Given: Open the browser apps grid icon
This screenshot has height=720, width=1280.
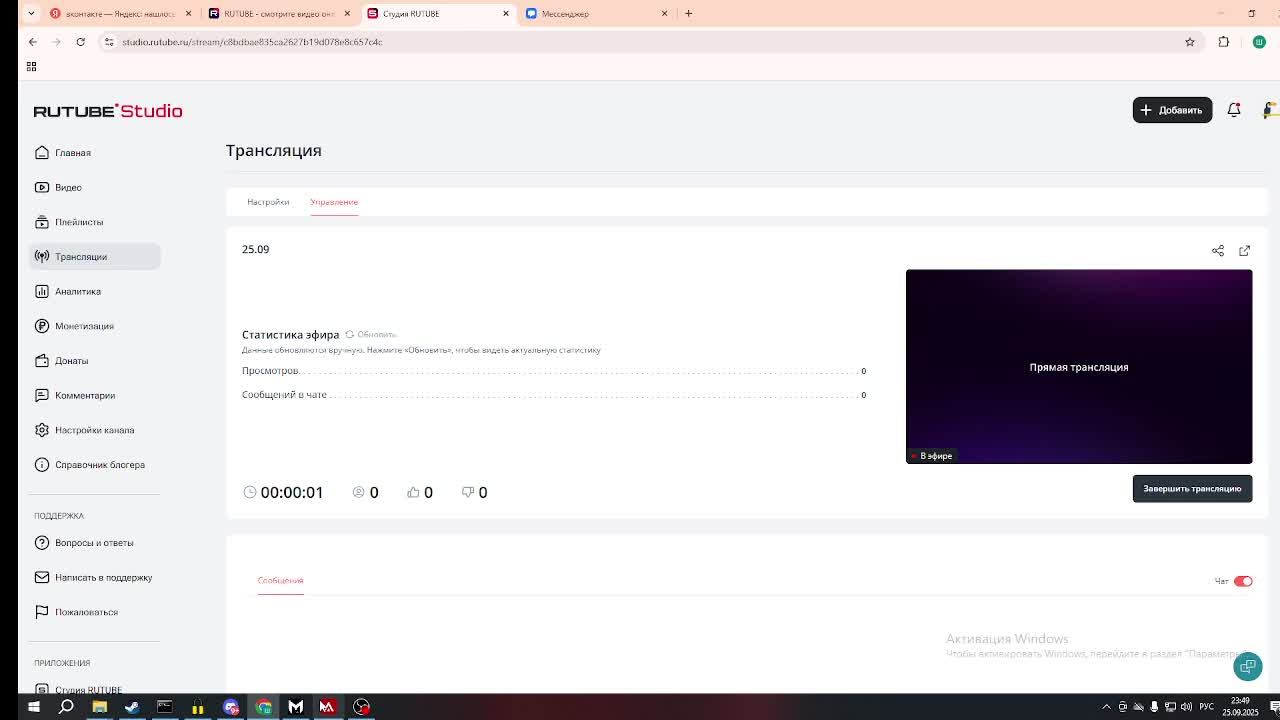Looking at the screenshot, I should tap(31, 66).
